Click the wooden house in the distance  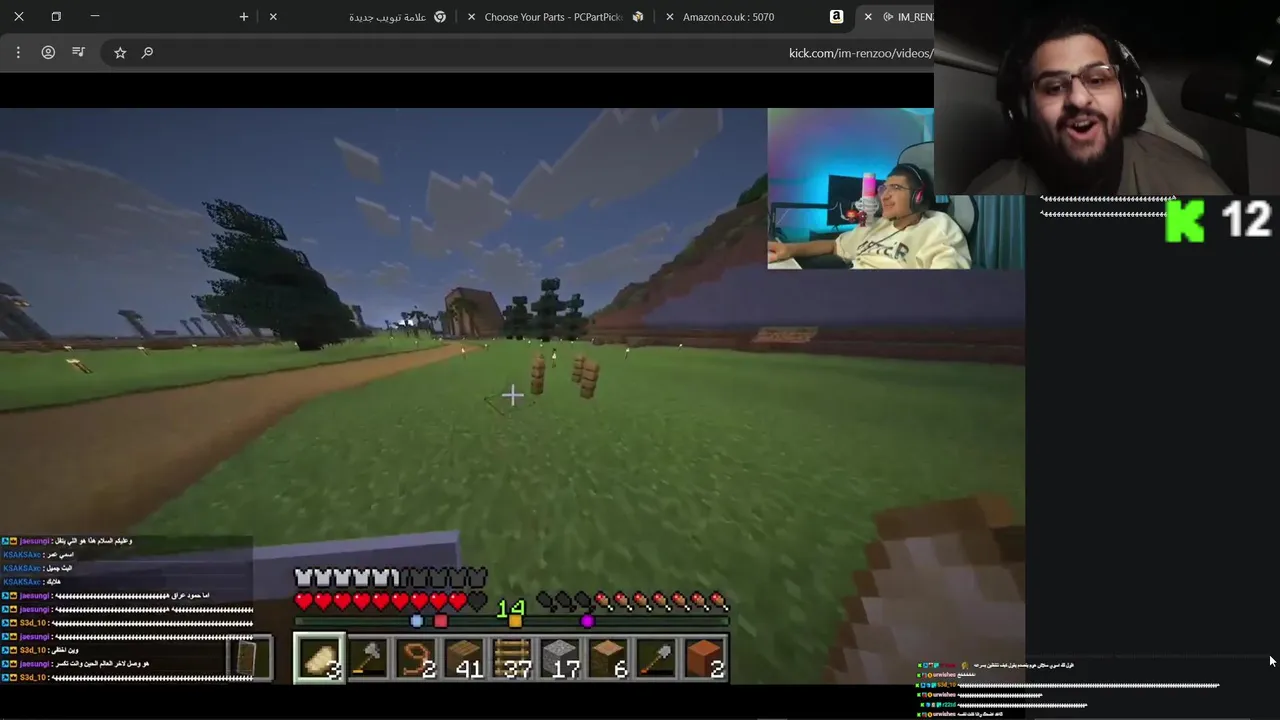pyautogui.click(x=474, y=311)
